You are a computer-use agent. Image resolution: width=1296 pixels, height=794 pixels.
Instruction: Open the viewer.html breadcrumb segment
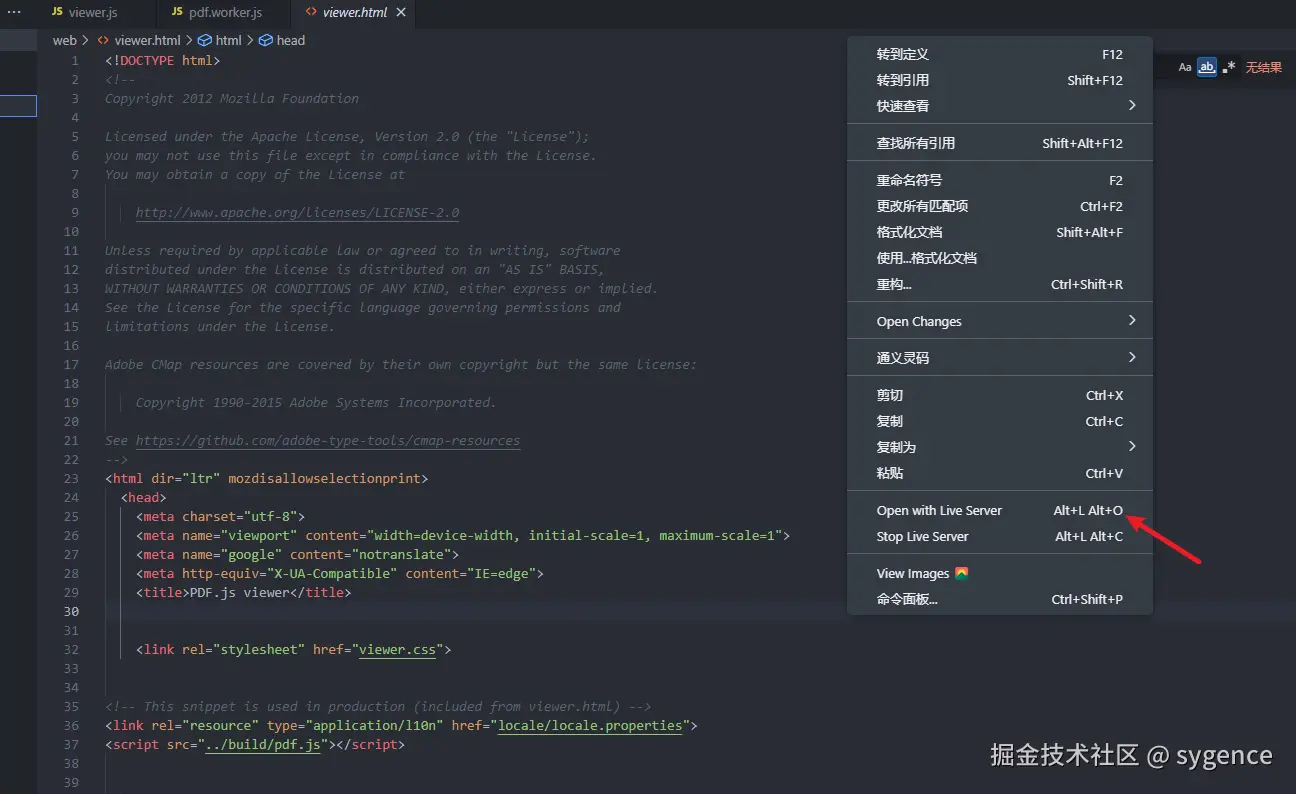pyautogui.click(x=147, y=40)
